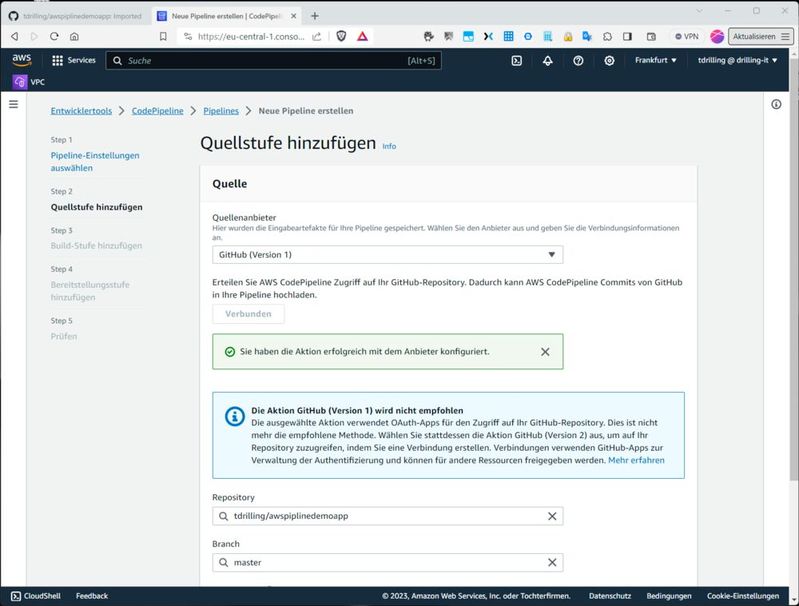
Task: Switch to the tdrilling/awspiplinedemoapp GitHub tab
Action: [76, 16]
